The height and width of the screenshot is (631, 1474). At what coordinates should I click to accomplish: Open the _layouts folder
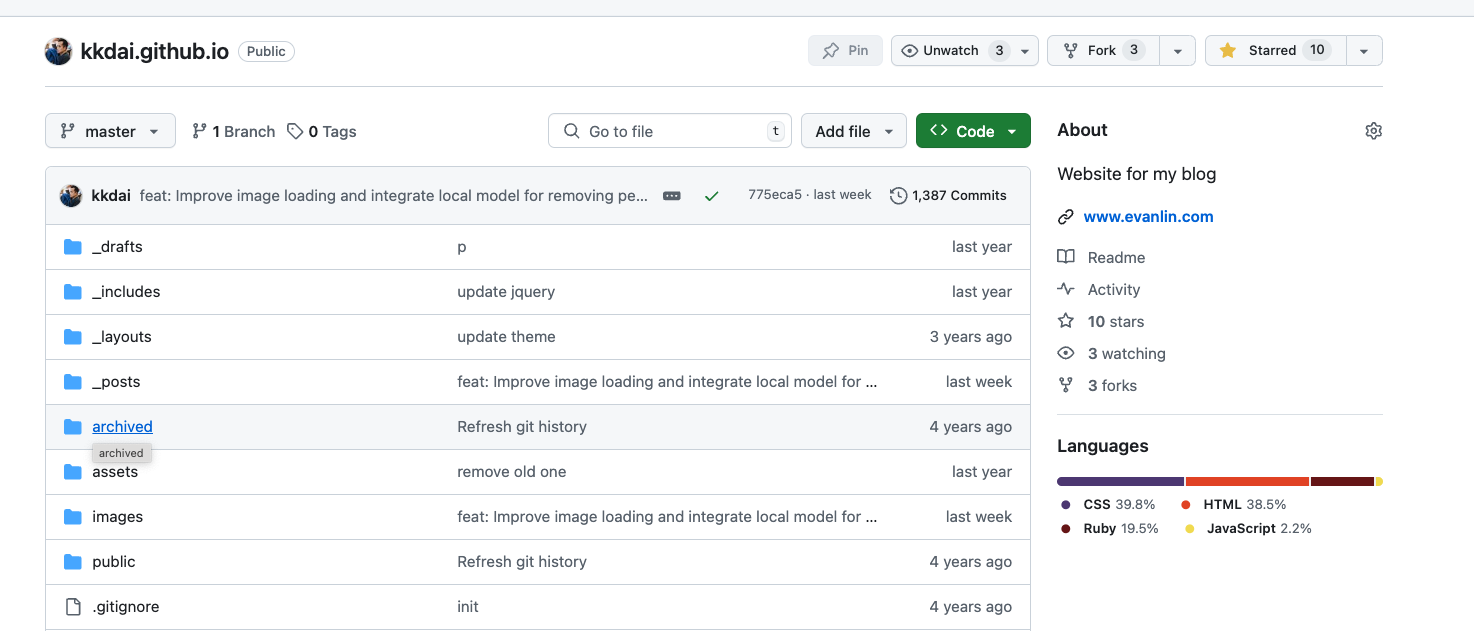point(122,337)
